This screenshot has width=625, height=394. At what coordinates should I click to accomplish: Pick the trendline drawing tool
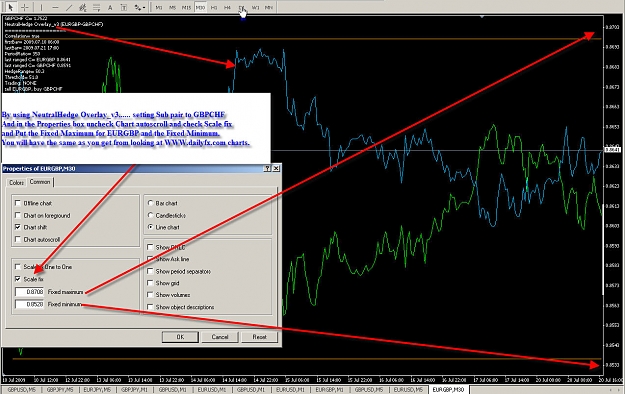tap(69, 7)
